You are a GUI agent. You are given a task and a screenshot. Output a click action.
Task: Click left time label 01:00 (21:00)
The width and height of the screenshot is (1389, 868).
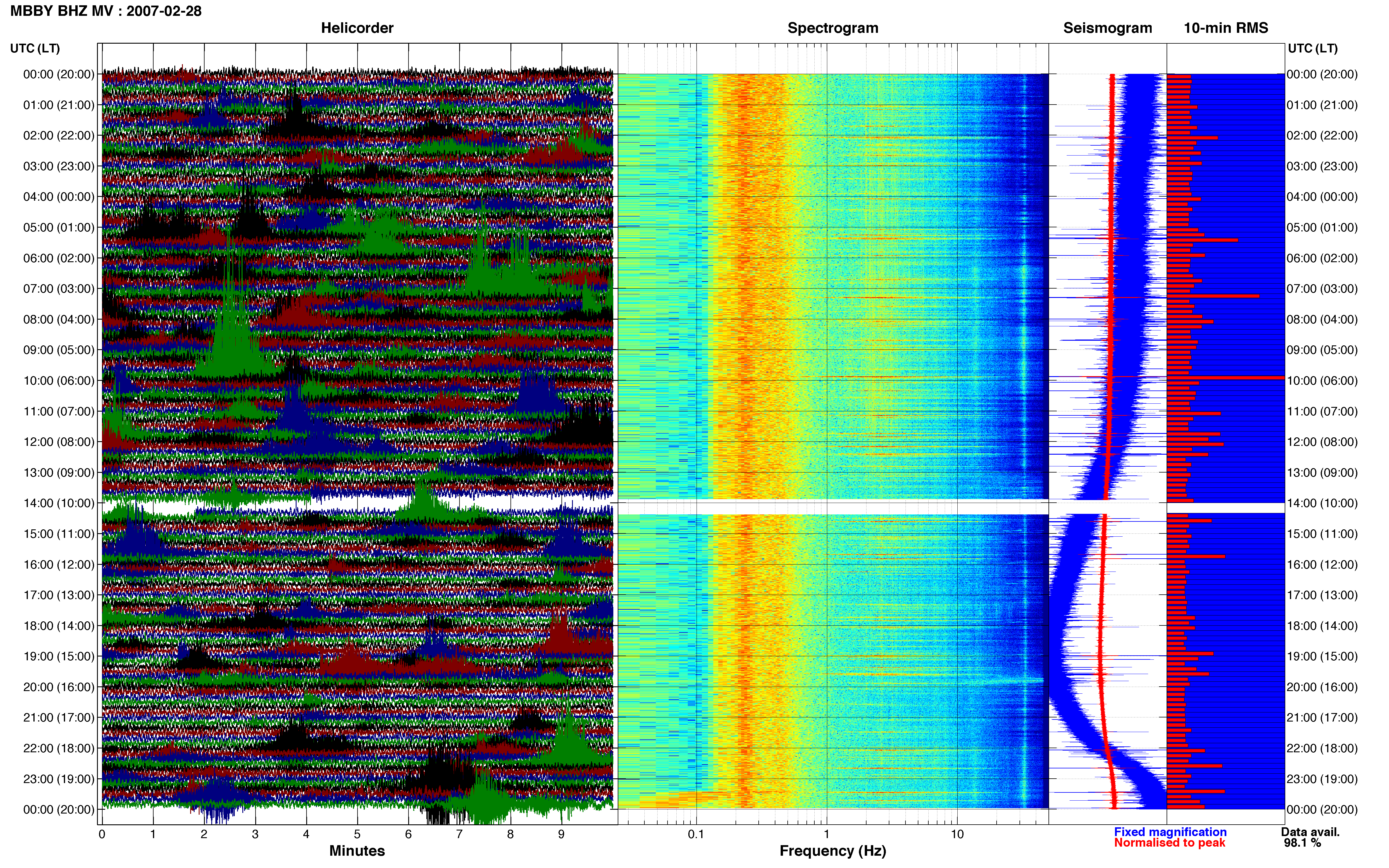(x=59, y=105)
